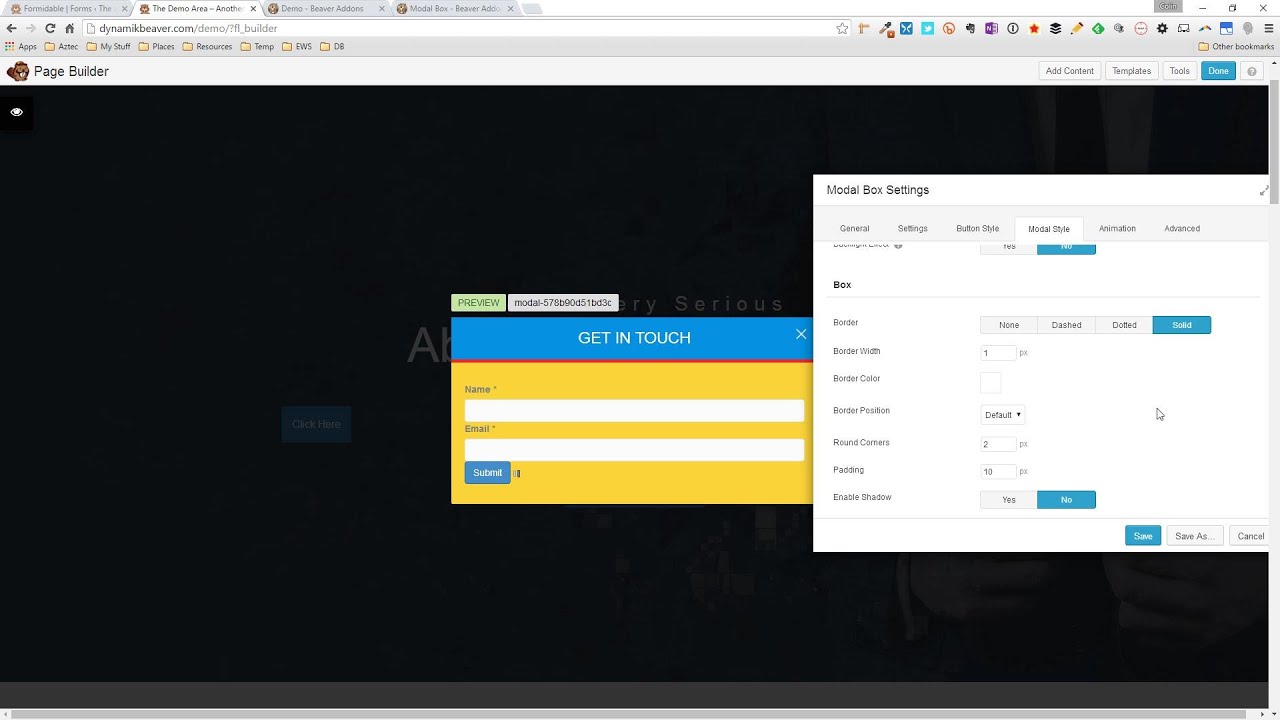Viewport: 1280px width, 720px height.
Task: Click the OneNote extension icon
Action: pyautogui.click(x=991, y=29)
